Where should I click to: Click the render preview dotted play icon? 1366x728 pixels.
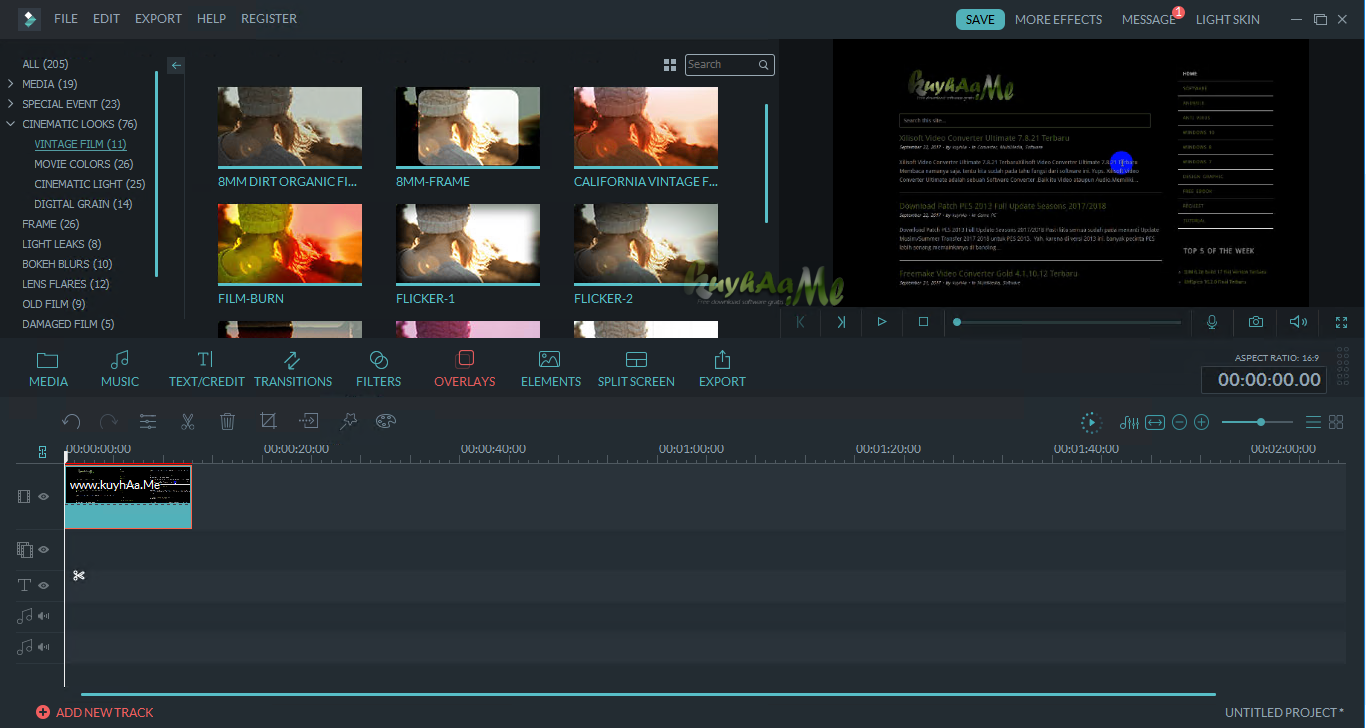(x=1091, y=423)
